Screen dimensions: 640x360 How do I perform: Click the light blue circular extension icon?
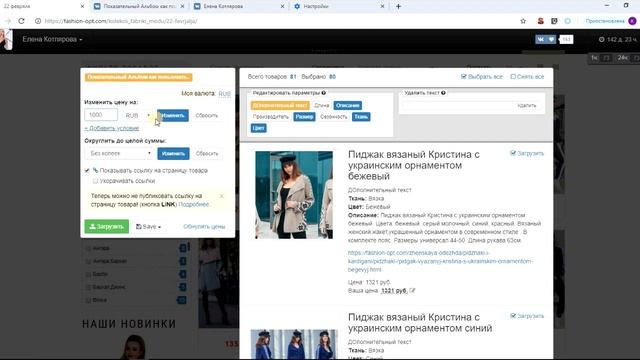click(567, 21)
